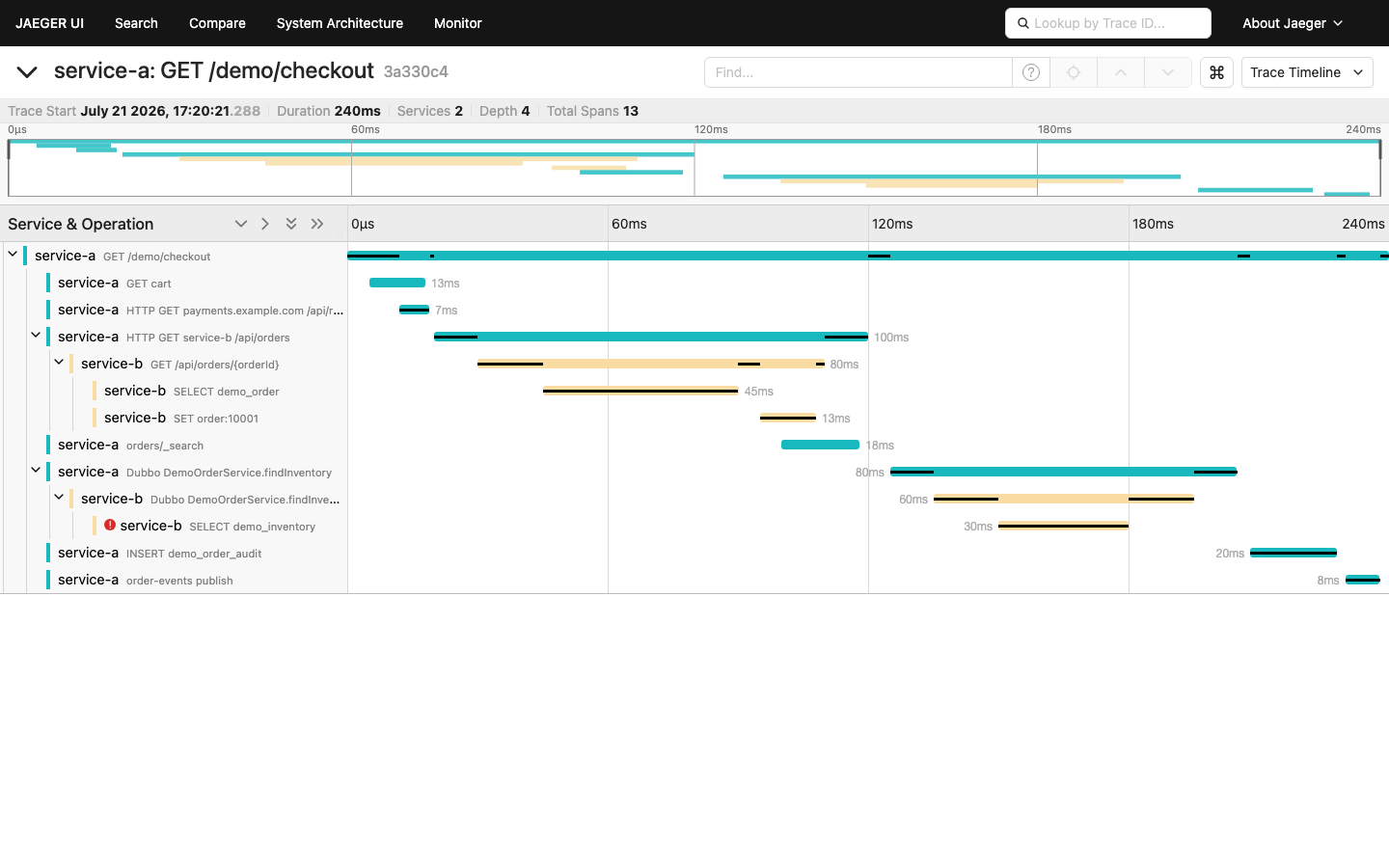Click the 8ms order-events publish bar
The height and width of the screenshot is (868, 1389).
click(x=1363, y=580)
